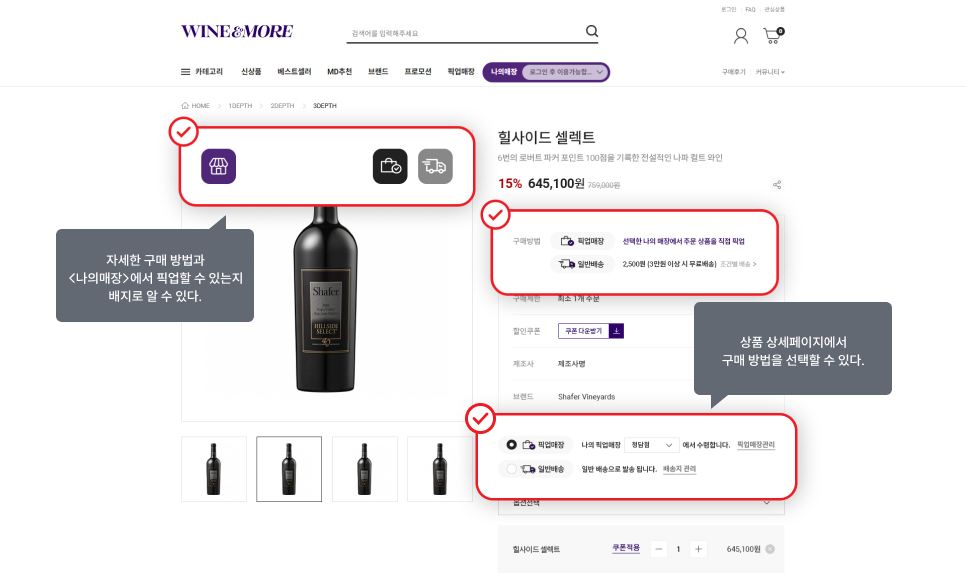The width and height of the screenshot is (966, 586).
Task: Click the 일반배송 badge in 구매방법 row
Action: 582,264
